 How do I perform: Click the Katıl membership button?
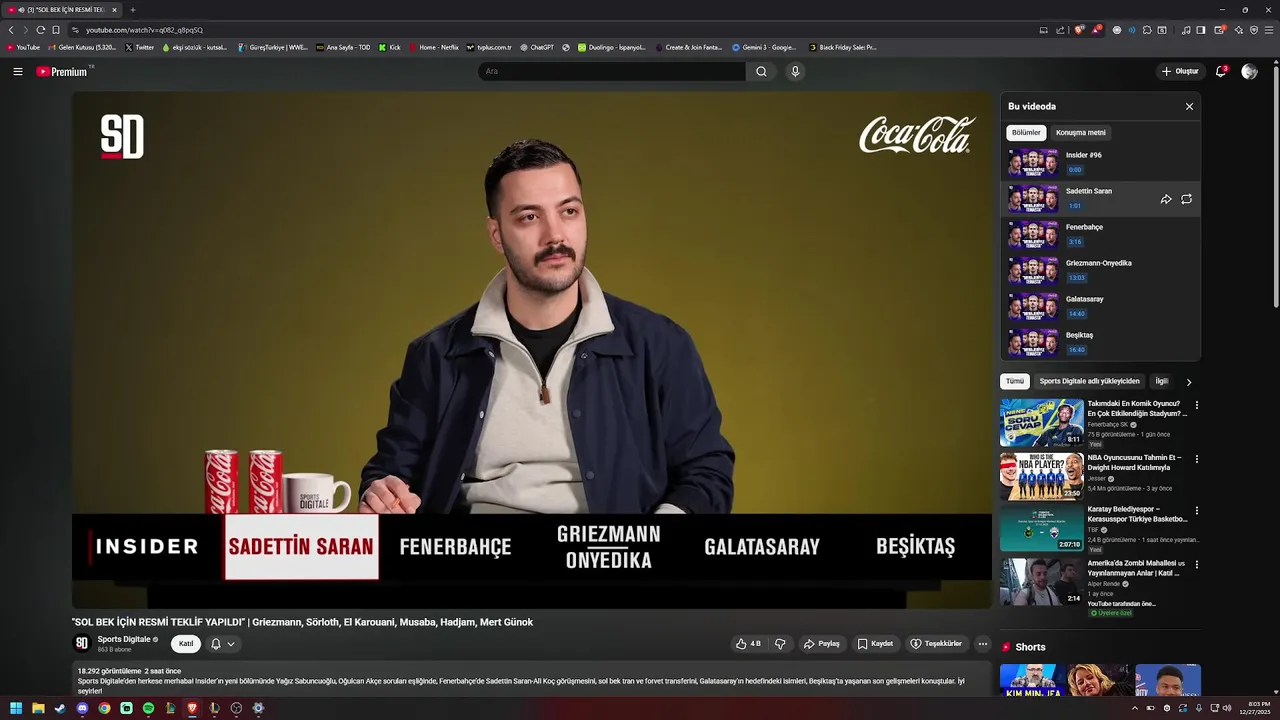(186, 644)
